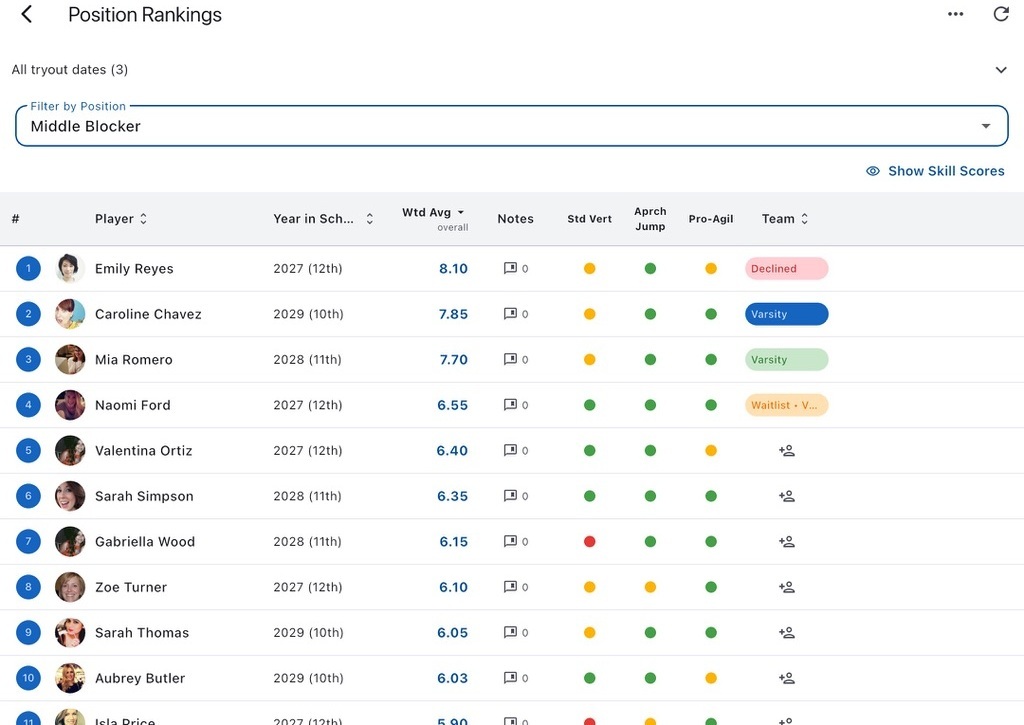Click Naomi Ford's Waitlist badge
The height and width of the screenshot is (725, 1024).
coord(786,405)
